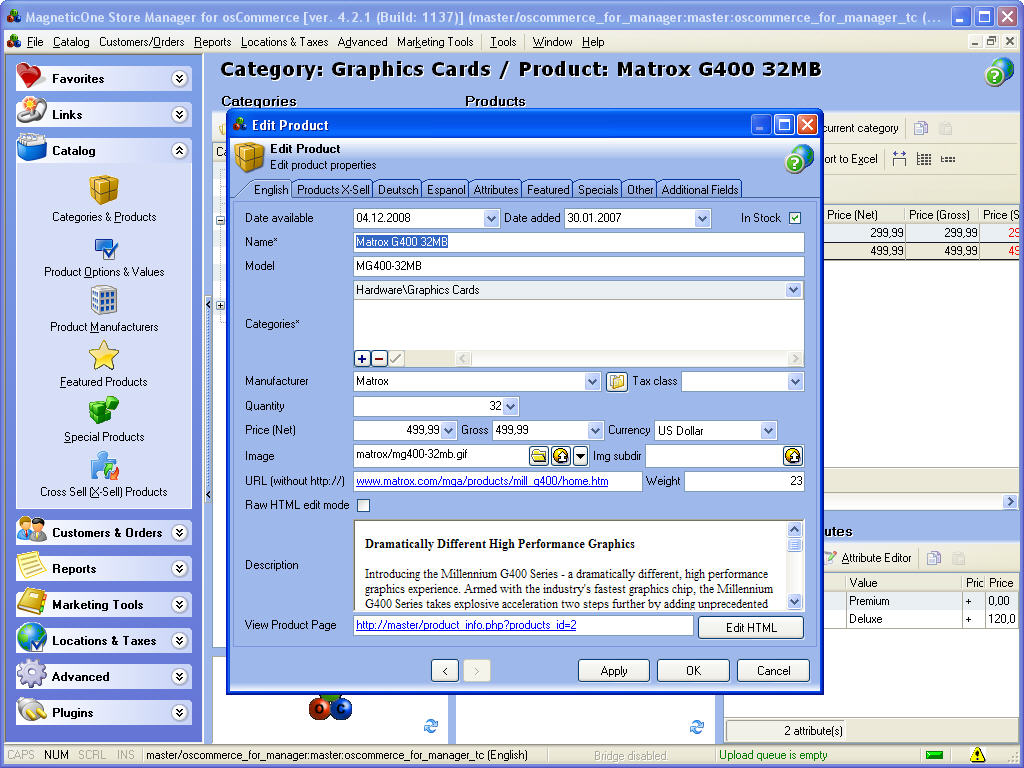Enable Raw HTML edit mode checkbox
This screenshot has width=1024, height=768.
[364, 505]
